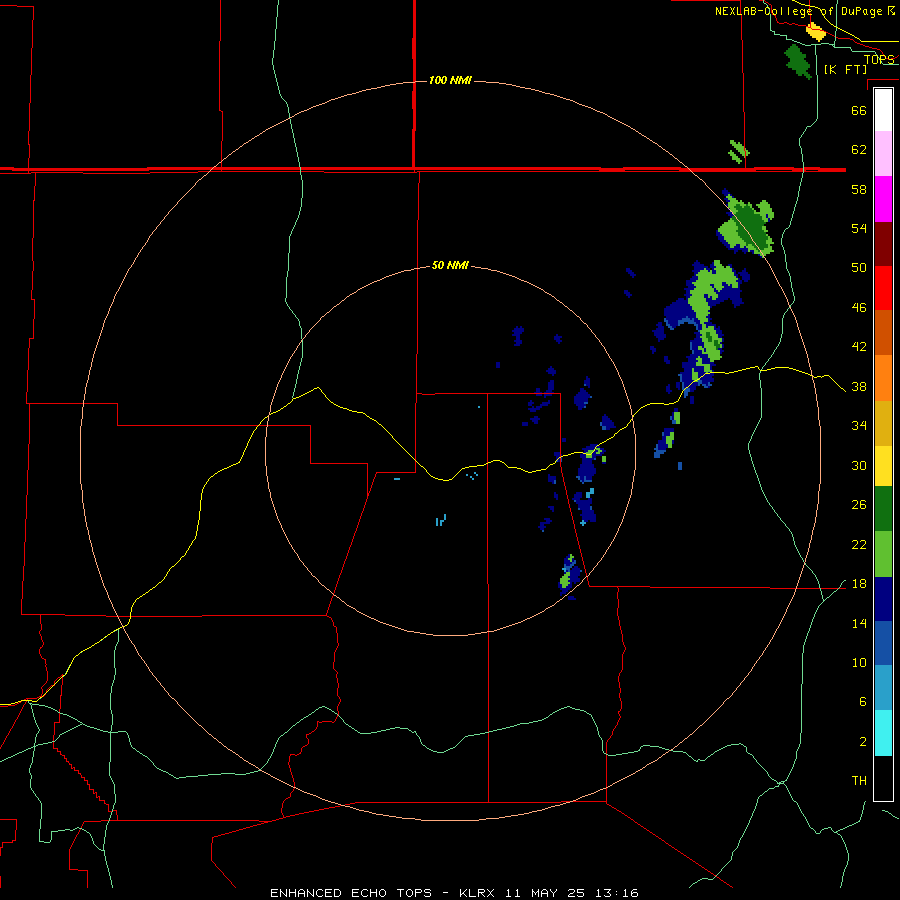The width and height of the screenshot is (900, 900).
Task: Pick the bright red legend band
Action: coord(883,288)
